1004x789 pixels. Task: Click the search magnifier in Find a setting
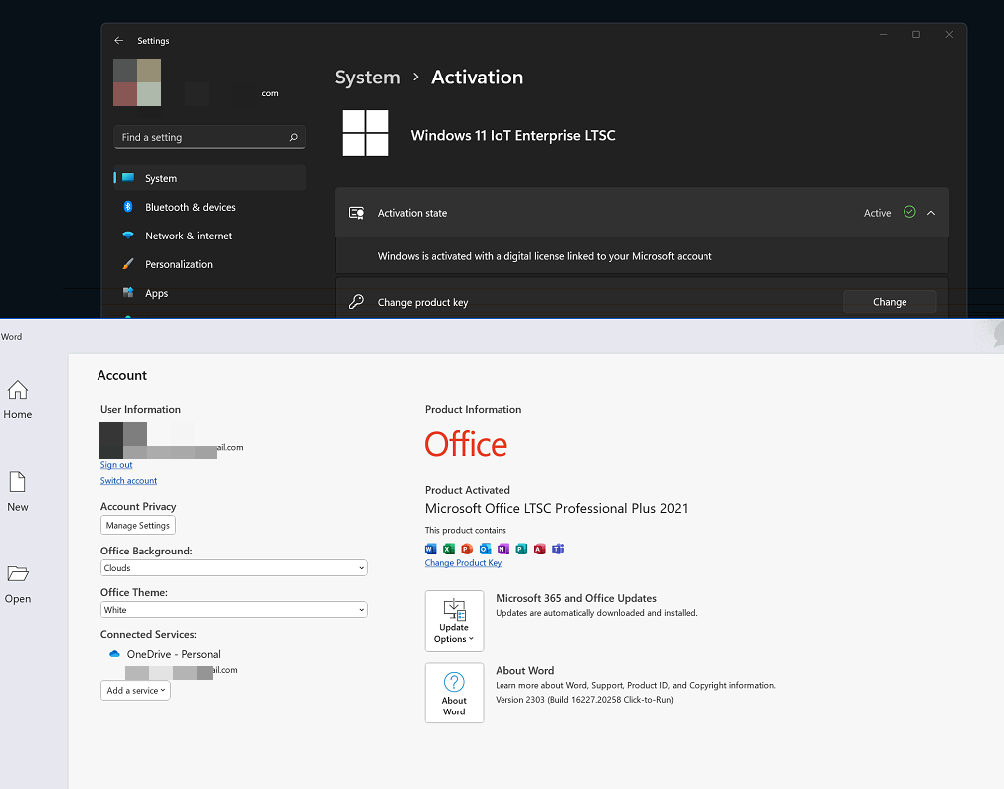coord(293,137)
